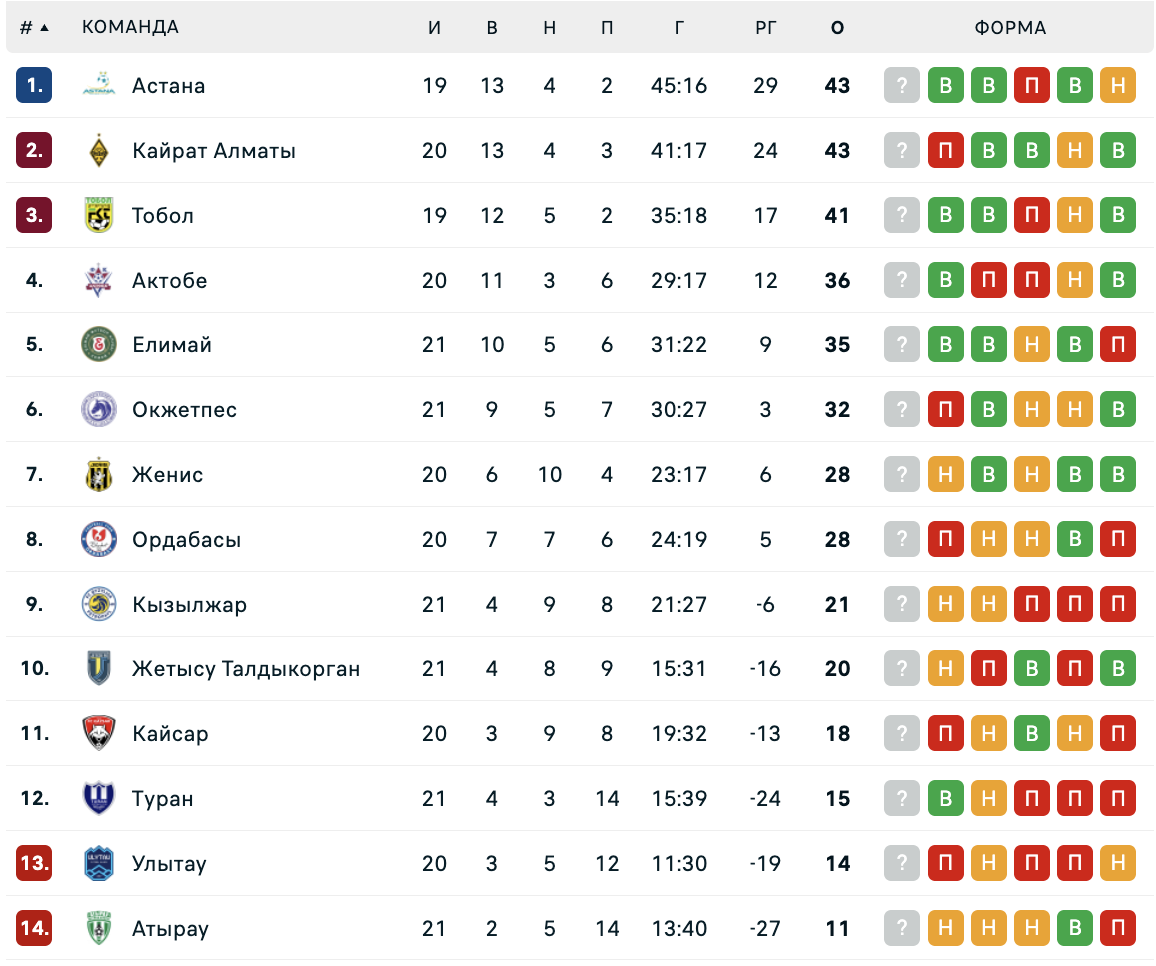Click the Ordabasy club badge
The height and width of the screenshot is (966, 1156).
point(98,539)
